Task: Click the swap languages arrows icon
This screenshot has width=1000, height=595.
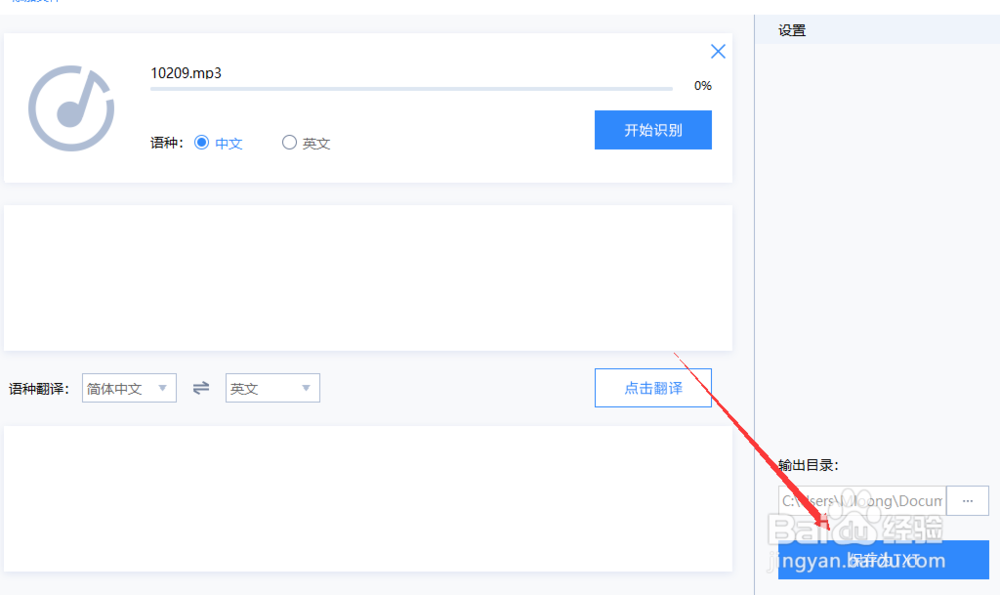Action: pyautogui.click(x=200, y=387)
